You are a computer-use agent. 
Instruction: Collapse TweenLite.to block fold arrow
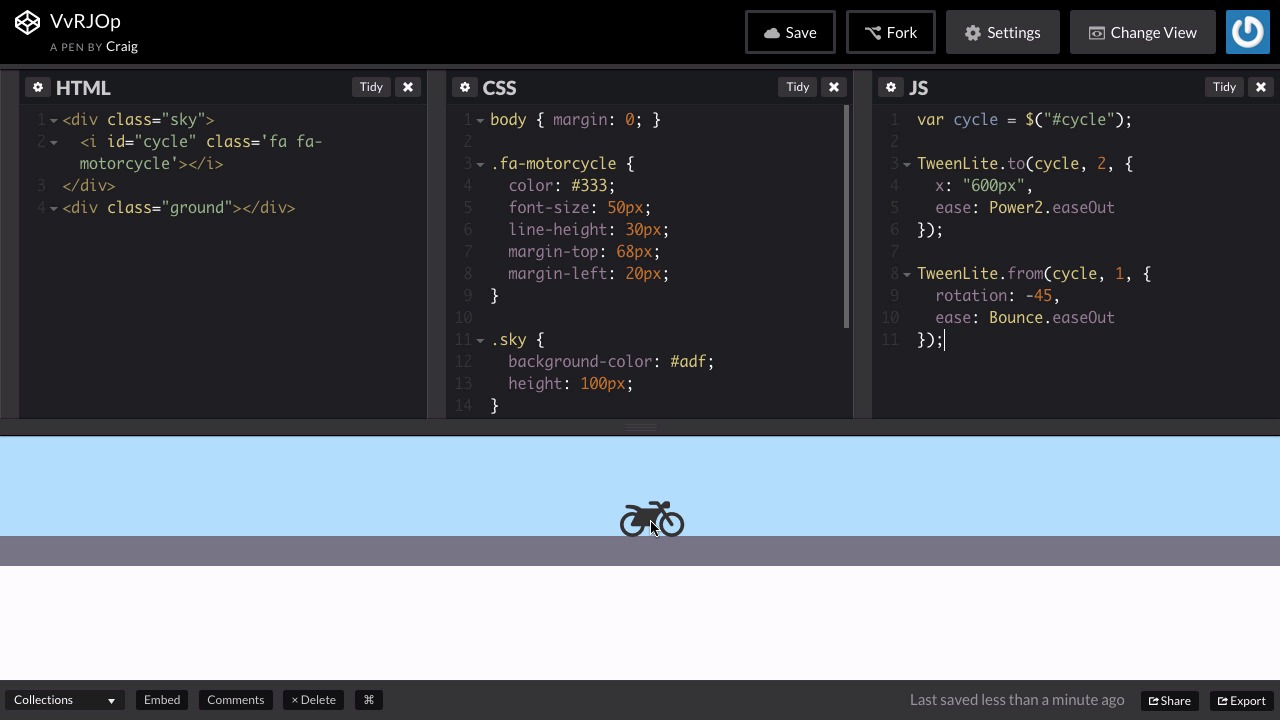(x=907, y=164)
